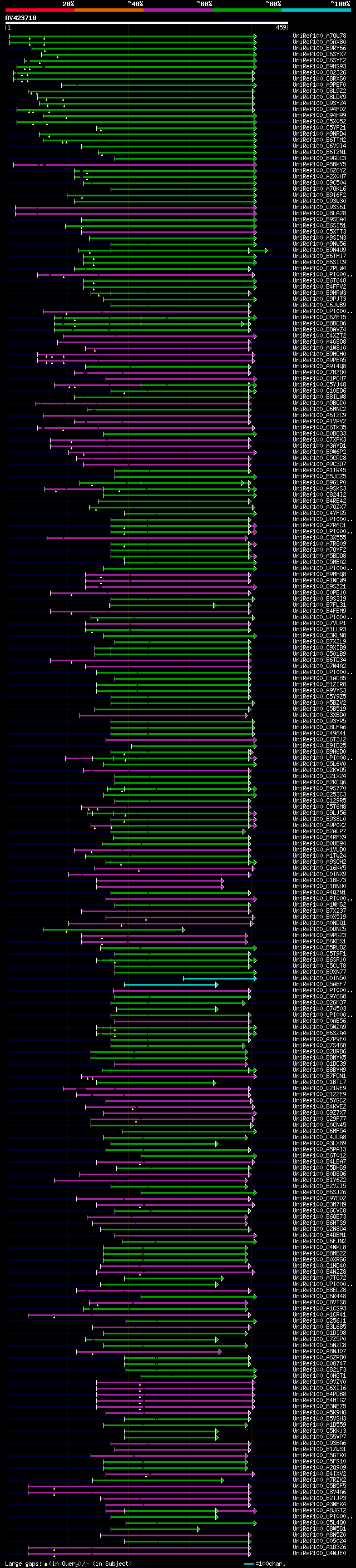356x1568 pixels.
Task: Select label UniRef100_B8BCD6
Action: pos(319,323)
